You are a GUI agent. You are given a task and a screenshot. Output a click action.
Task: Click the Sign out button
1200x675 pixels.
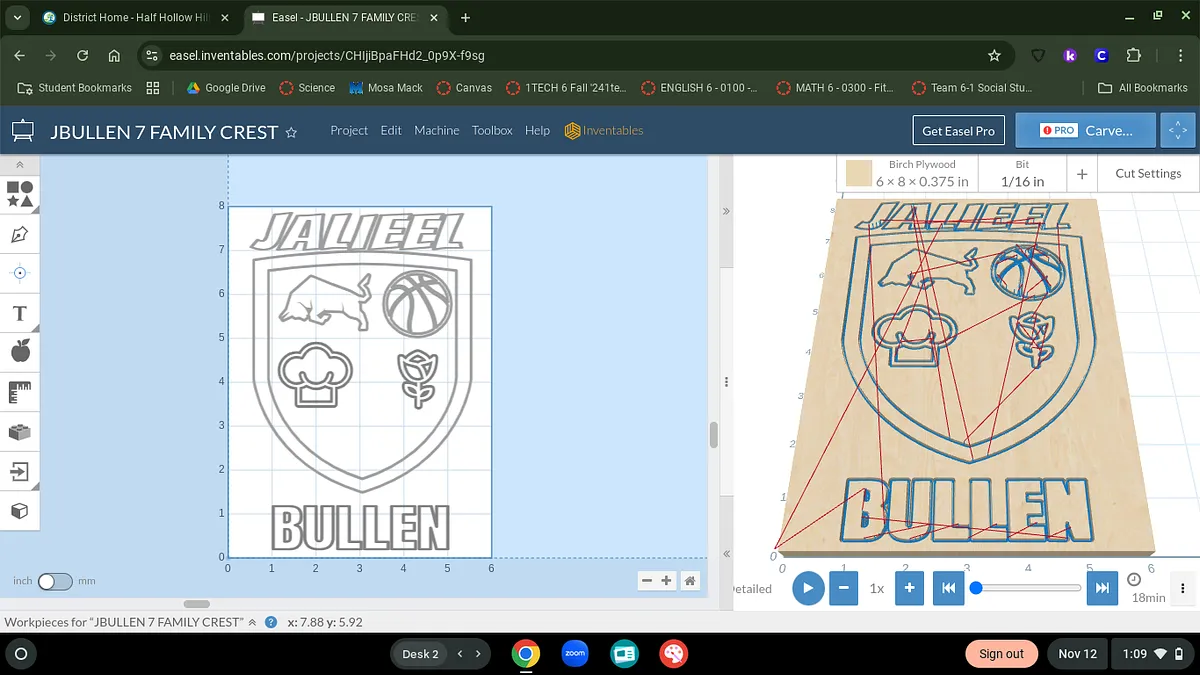click(1001, 654)
